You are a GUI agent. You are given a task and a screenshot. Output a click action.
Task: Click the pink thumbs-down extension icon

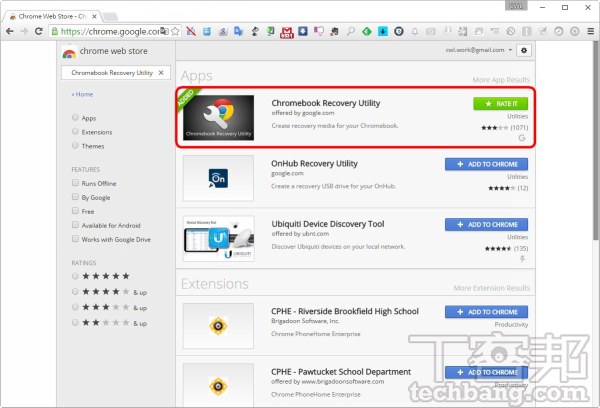tap(318, 31)
